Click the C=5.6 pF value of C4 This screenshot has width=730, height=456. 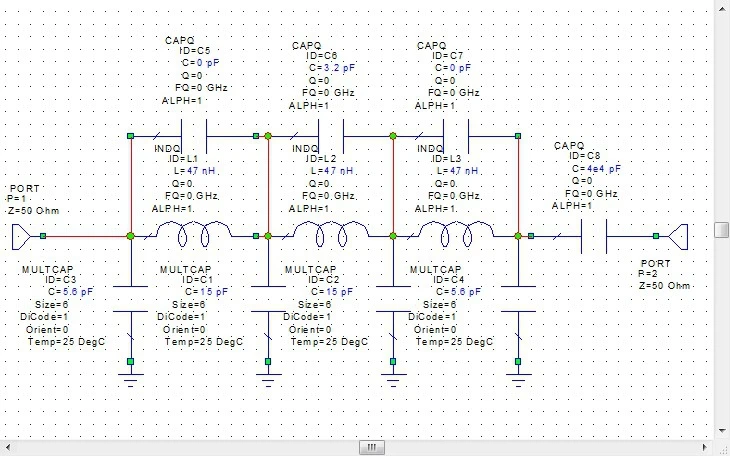coord(459,292)
